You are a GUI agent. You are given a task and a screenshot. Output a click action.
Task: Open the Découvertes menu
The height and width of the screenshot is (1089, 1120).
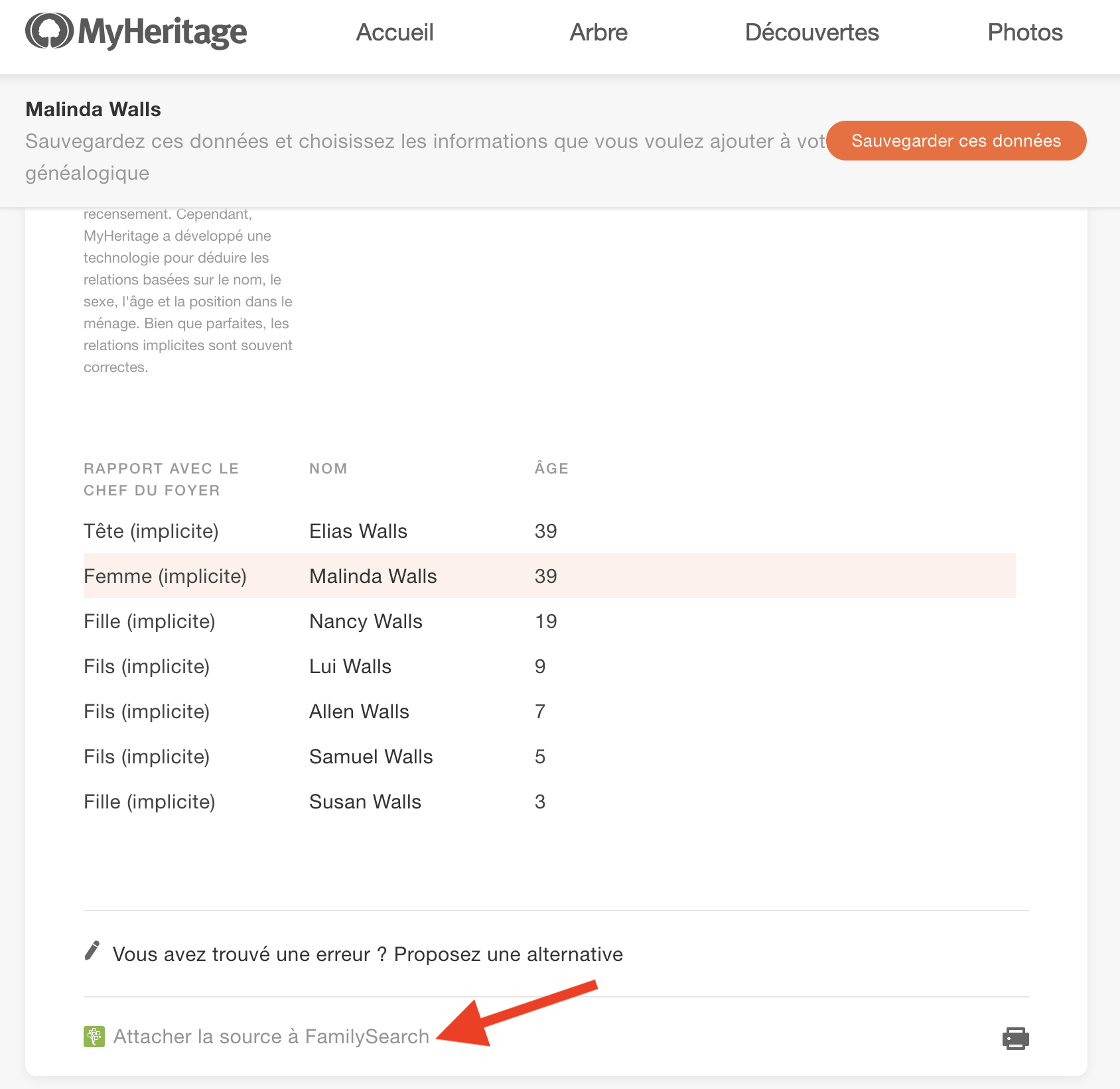coord(812,32)
